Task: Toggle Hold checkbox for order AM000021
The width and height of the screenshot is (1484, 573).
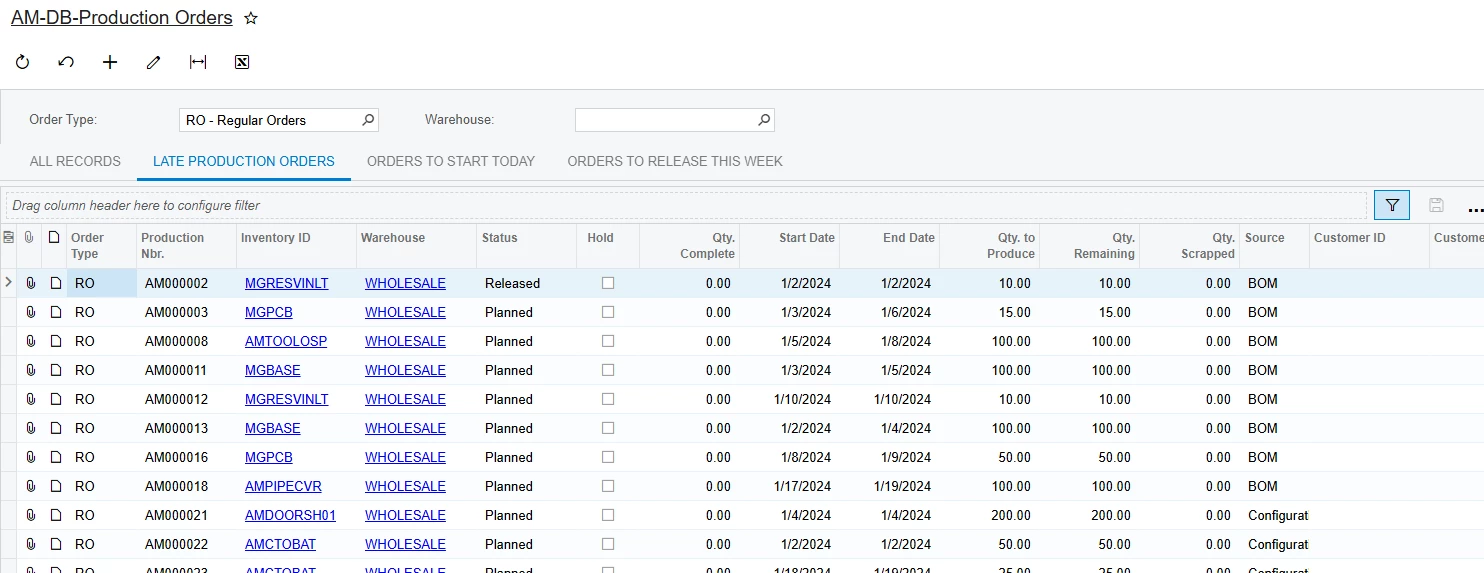Action: coord(608,515)
